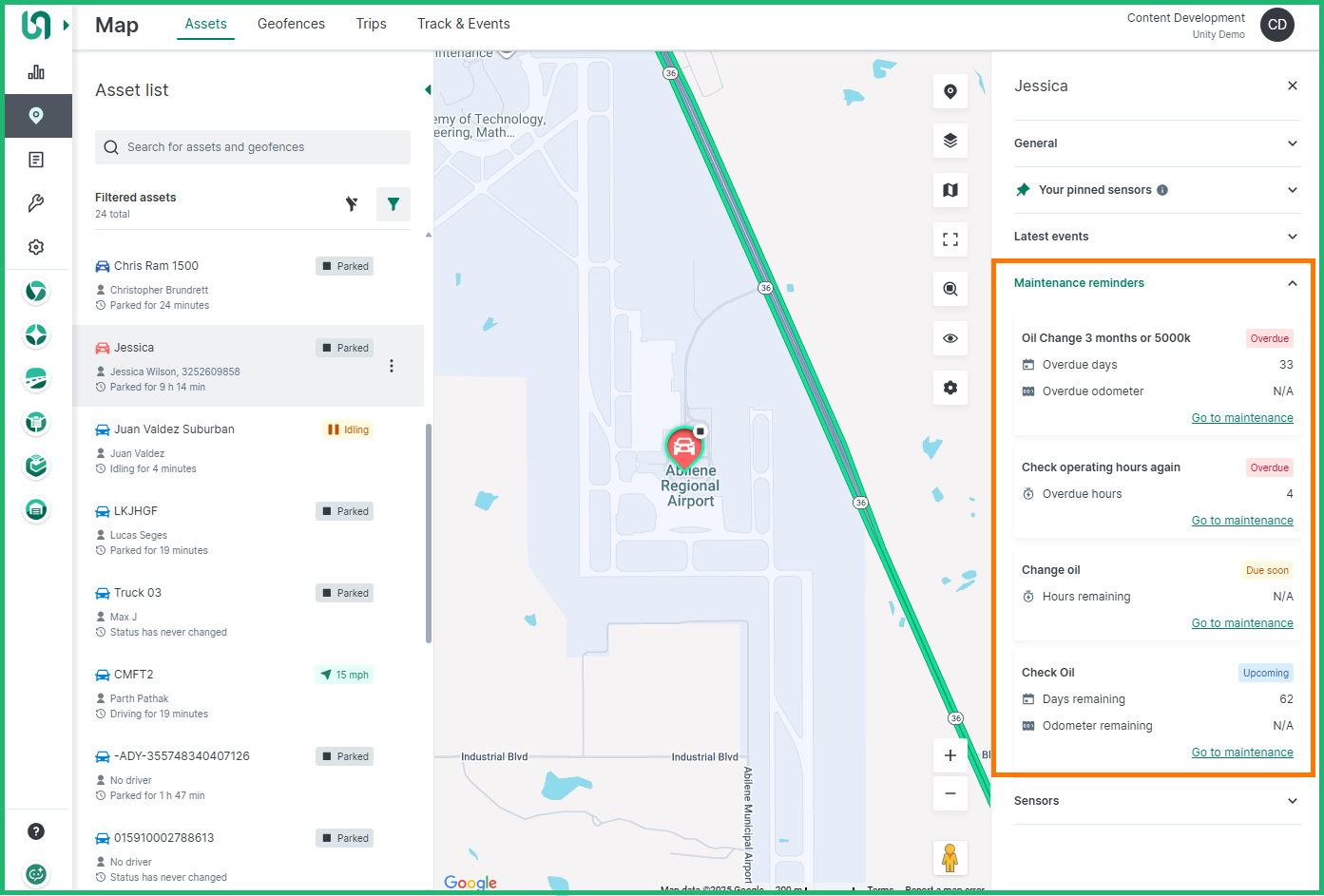This screenshot has width=1324, height=896.
Task: Click Go to maintenance under Change oil
Action: (1241, 623)
